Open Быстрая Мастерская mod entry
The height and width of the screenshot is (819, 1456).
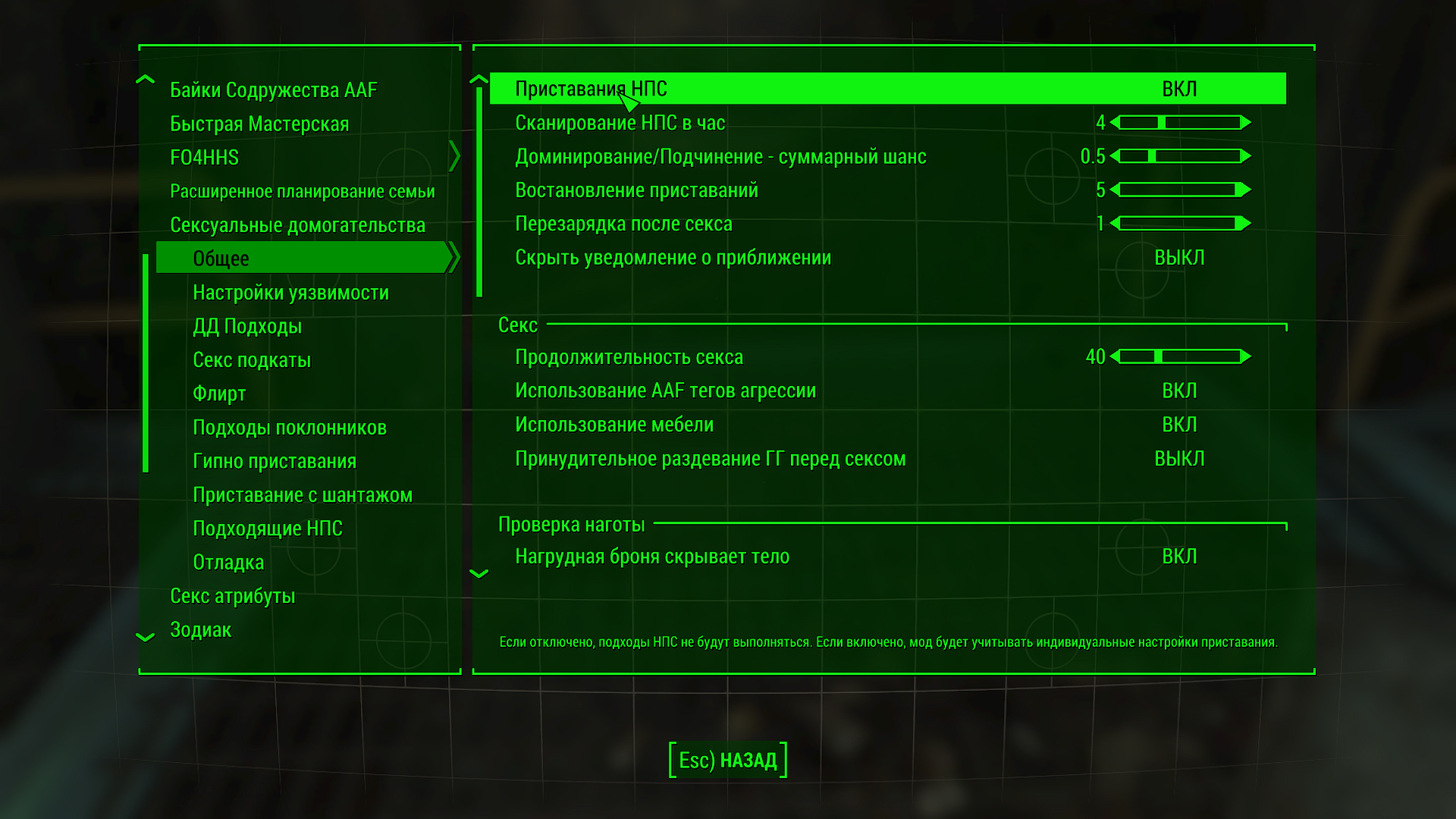[259, 124]
